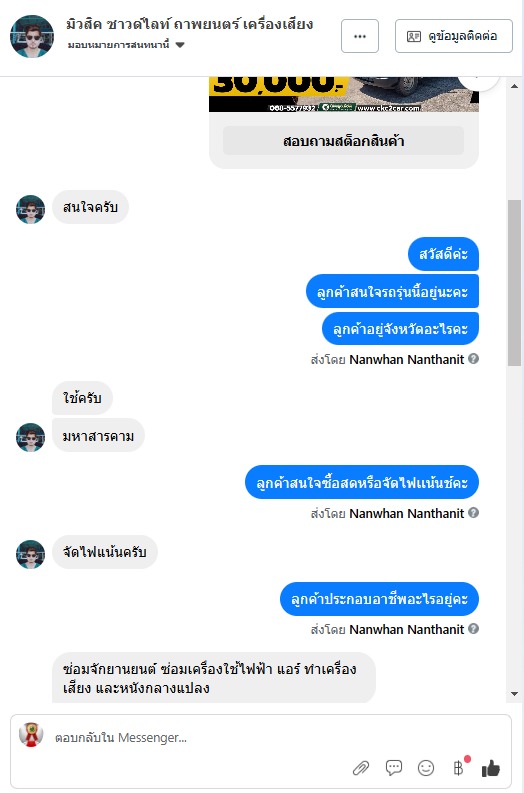Viewport: 524px width, 793px height.
Task: Click the page avatar beside reply box
Action: click(31, 735)
